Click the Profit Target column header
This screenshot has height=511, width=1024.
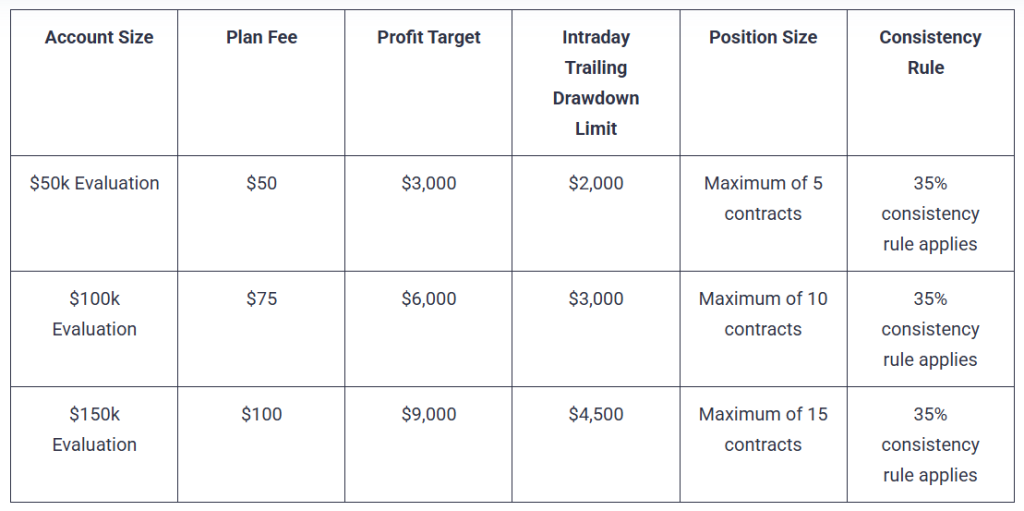[428, 37]
